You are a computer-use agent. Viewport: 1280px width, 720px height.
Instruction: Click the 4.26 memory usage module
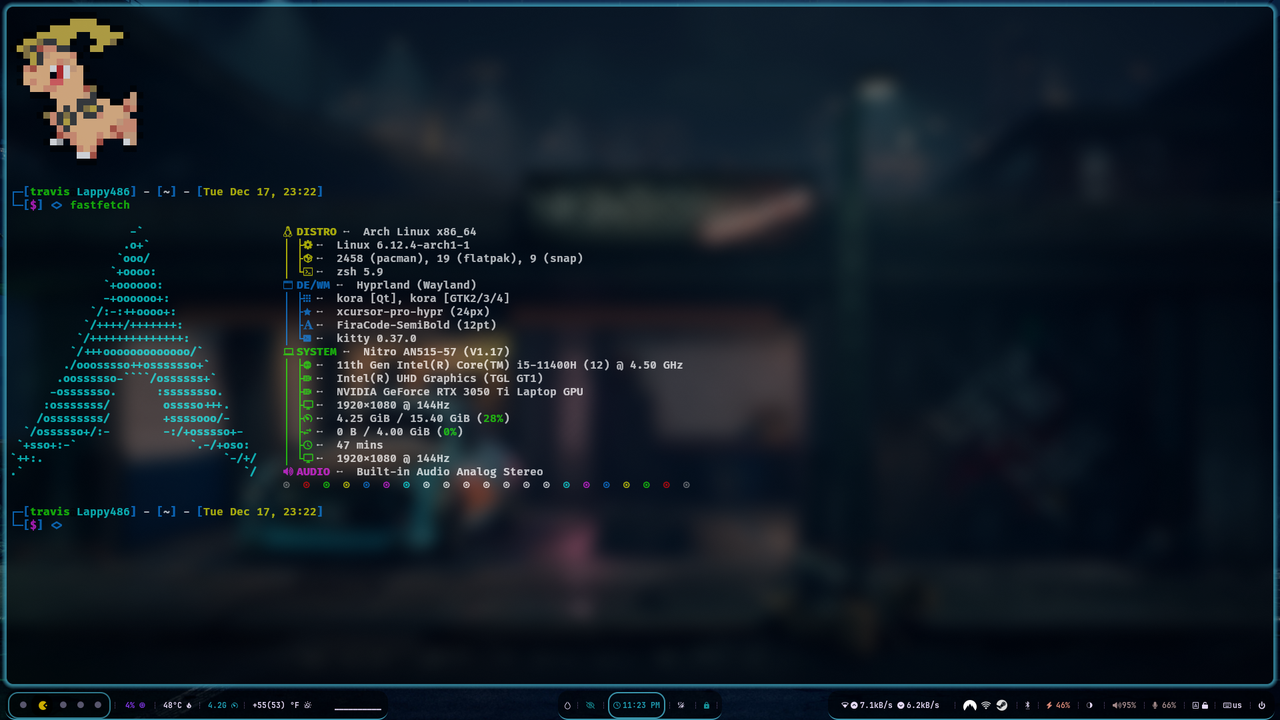(223, 705)
